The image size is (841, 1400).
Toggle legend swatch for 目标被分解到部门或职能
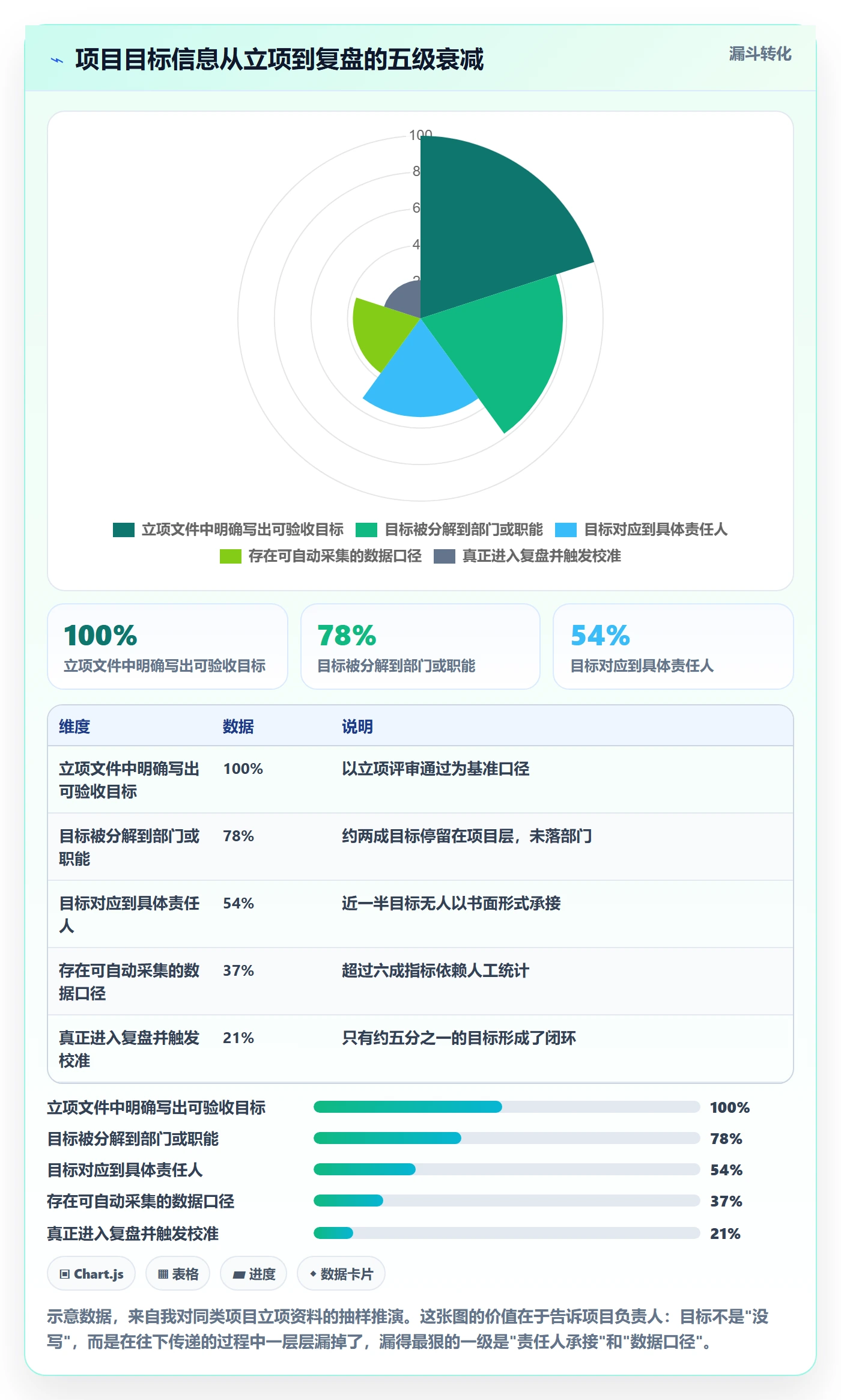(x=366, y=530)
